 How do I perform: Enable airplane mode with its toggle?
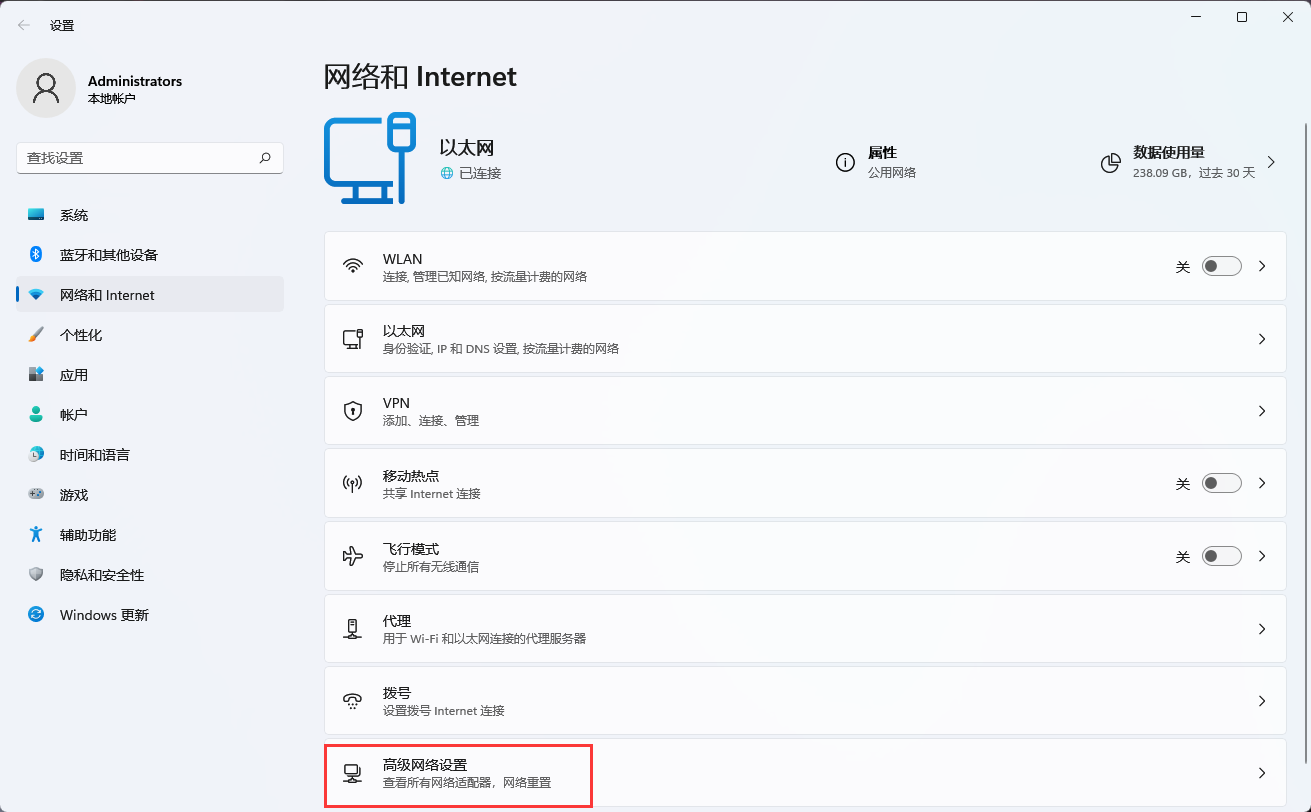[x=1221, y=555]
